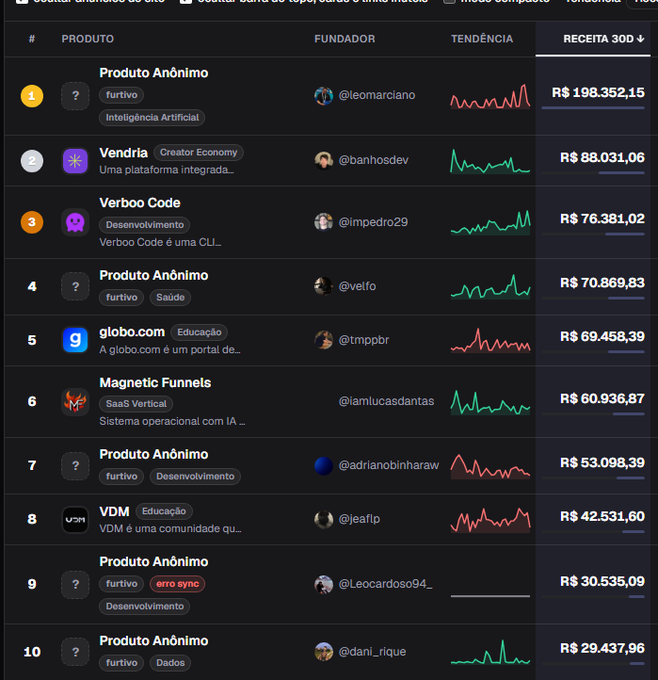This screenshot has width=658, height=680.
Task: Click the revenue bar under R$ 88.031,06
Action: click(593, 173)
